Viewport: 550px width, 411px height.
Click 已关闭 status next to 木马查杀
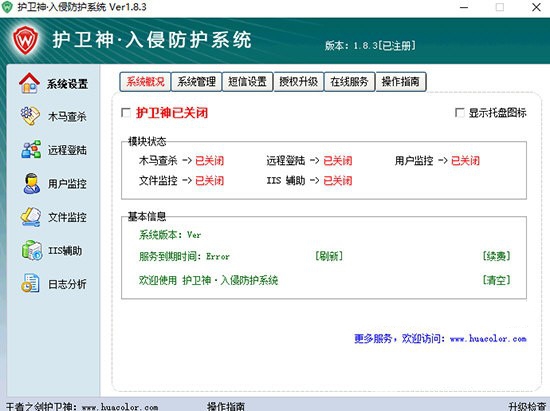[x=209, y=161]
